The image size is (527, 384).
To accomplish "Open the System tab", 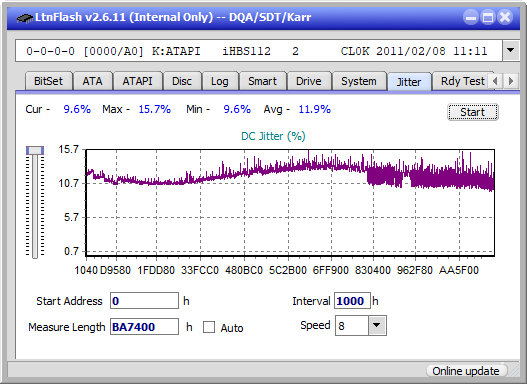I will [359, 81].
